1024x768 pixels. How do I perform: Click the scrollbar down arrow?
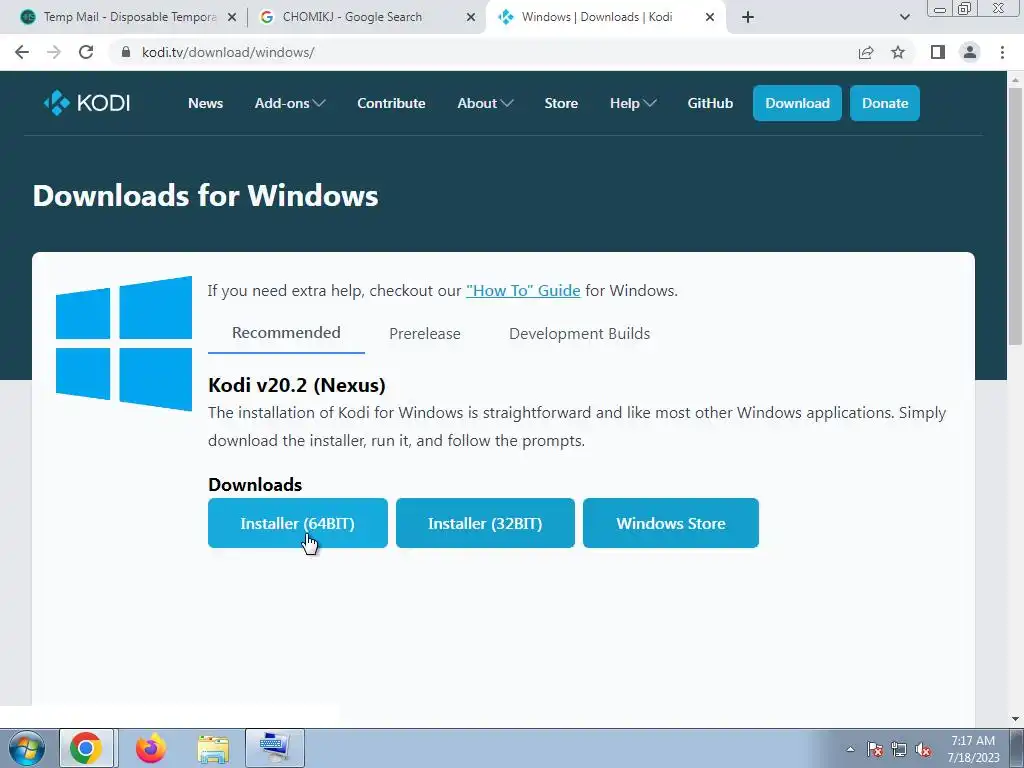(1015, 719)
